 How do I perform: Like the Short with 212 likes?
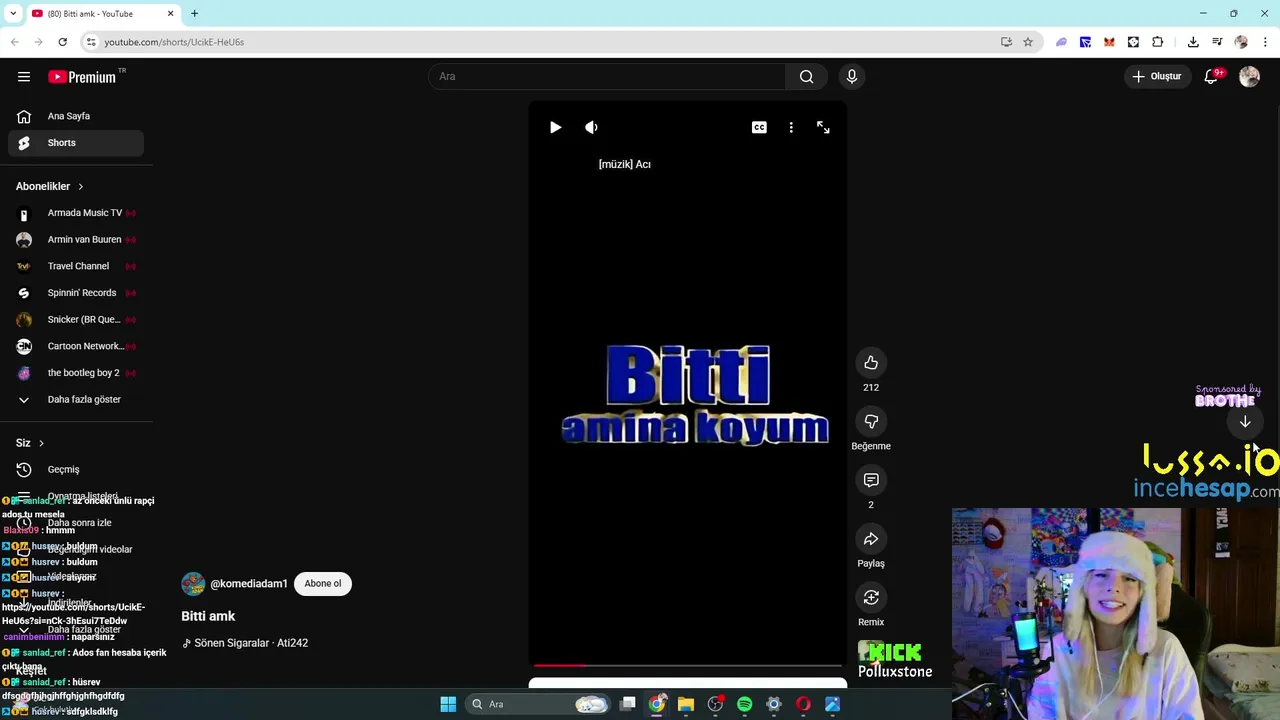click(x=871, y=362)
